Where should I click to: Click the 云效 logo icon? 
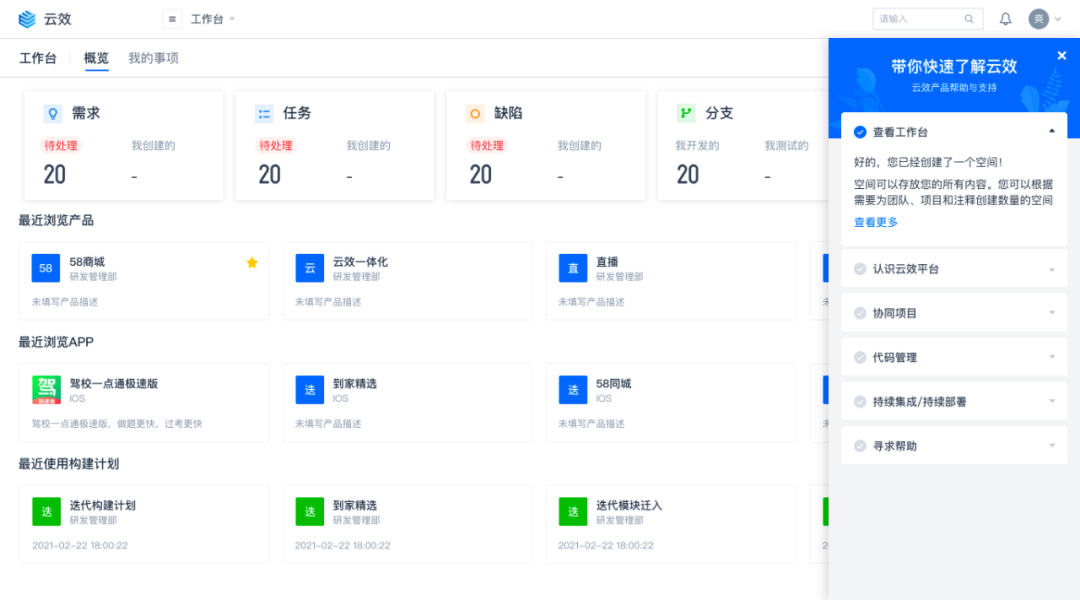click(27, 19)
